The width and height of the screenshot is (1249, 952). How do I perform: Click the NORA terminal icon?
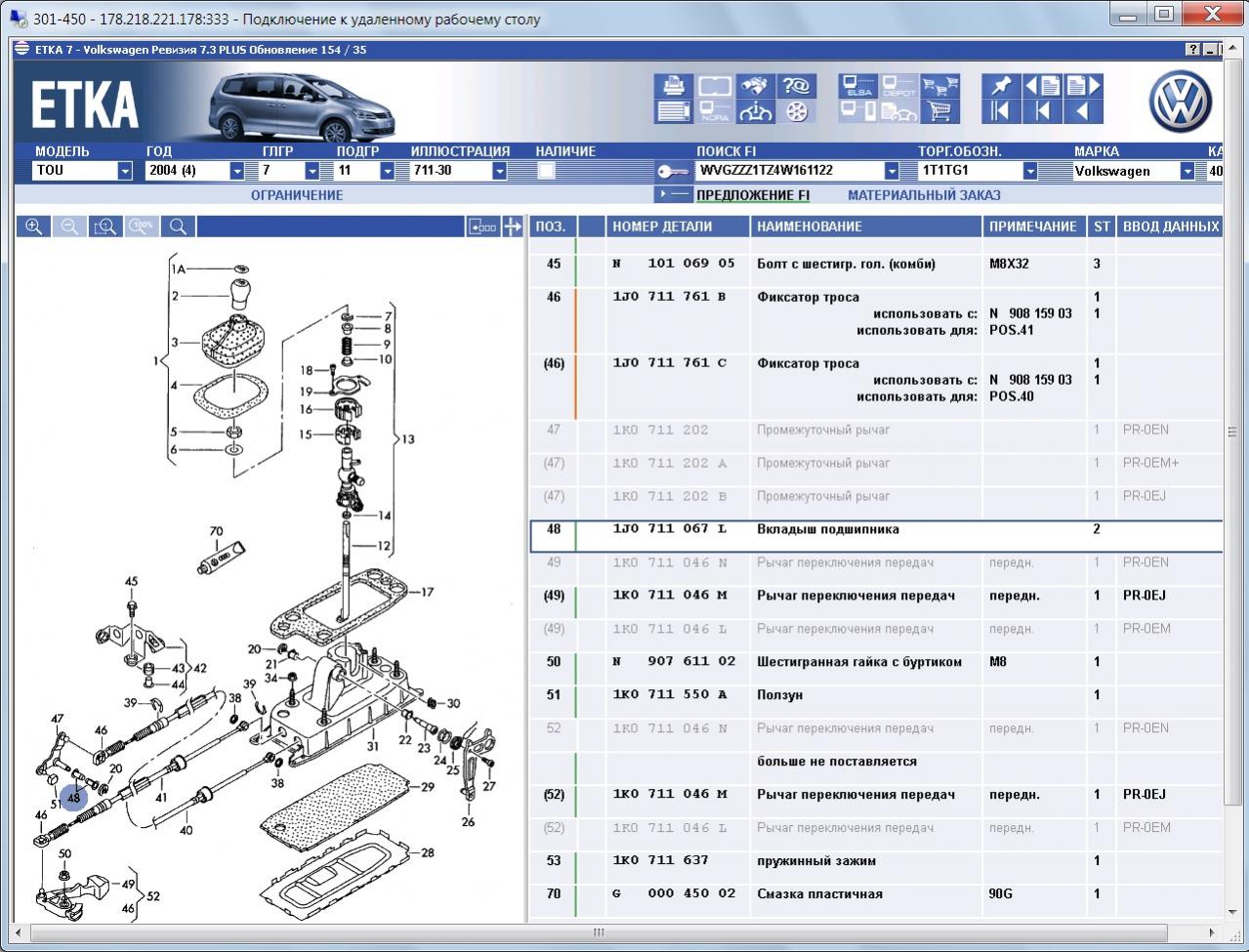[715, 111]
